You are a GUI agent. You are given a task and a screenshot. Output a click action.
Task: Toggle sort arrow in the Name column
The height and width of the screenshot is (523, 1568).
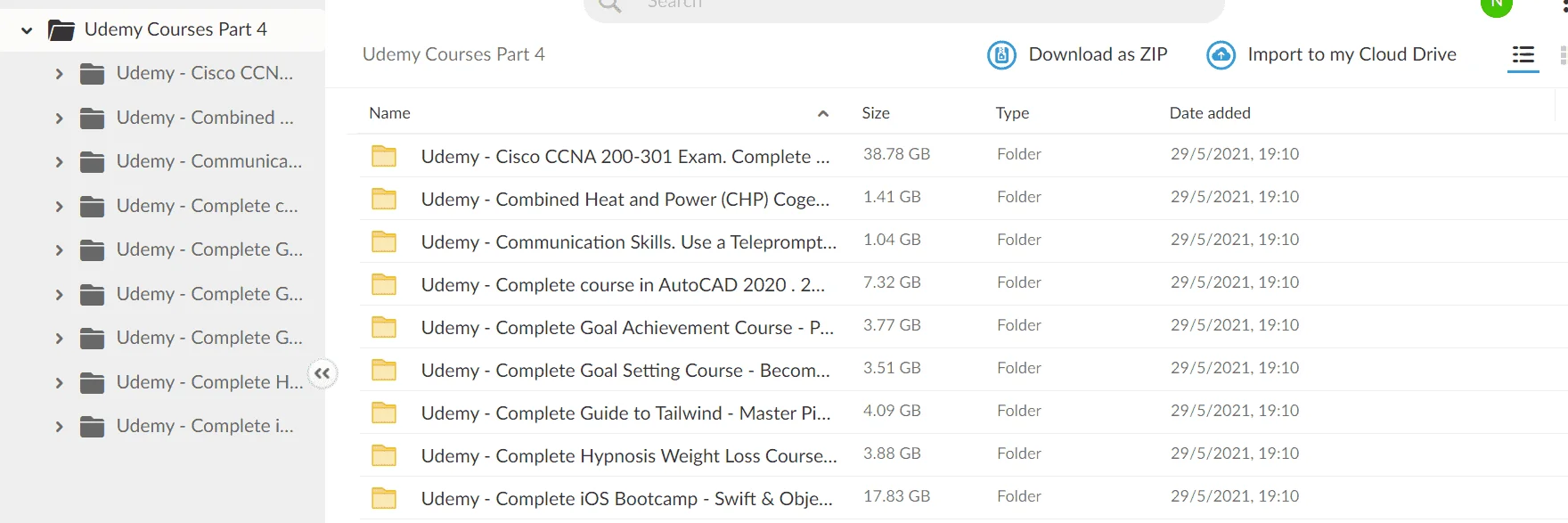(823, 113)
